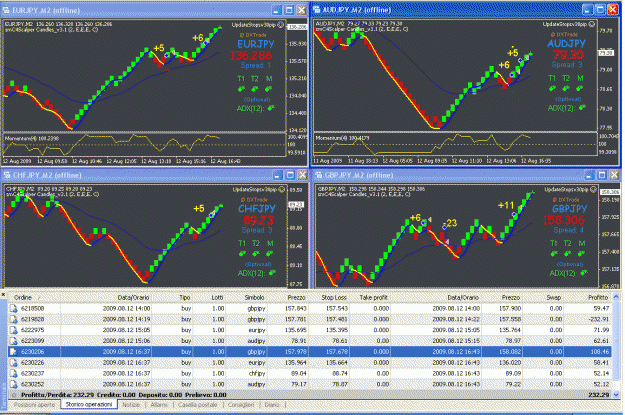625x415 pixels.
Task: Click the -23 trade label on the GBPJPY chart
Action: (450, 222)
